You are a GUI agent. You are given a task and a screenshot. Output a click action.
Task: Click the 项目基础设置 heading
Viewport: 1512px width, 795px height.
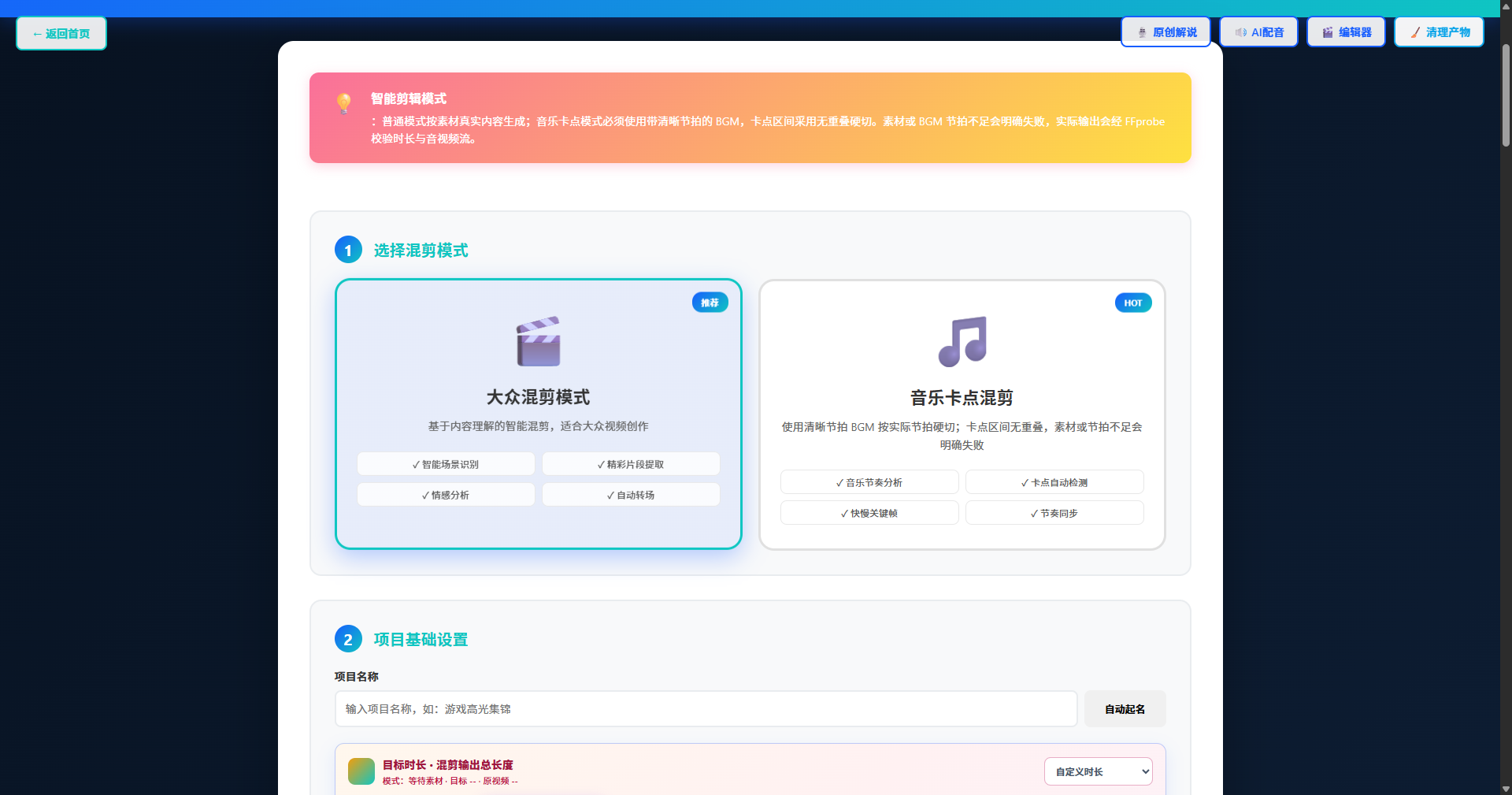tap(421, 640)
